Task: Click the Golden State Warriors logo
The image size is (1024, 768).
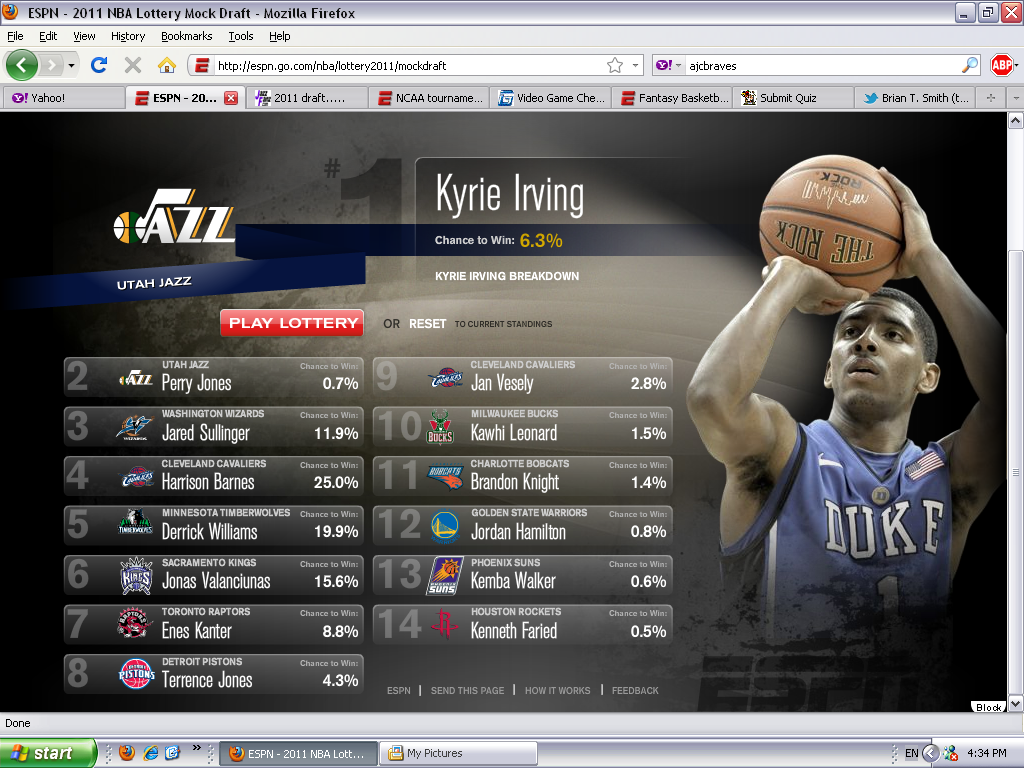Action: click(x=445, y=526)
